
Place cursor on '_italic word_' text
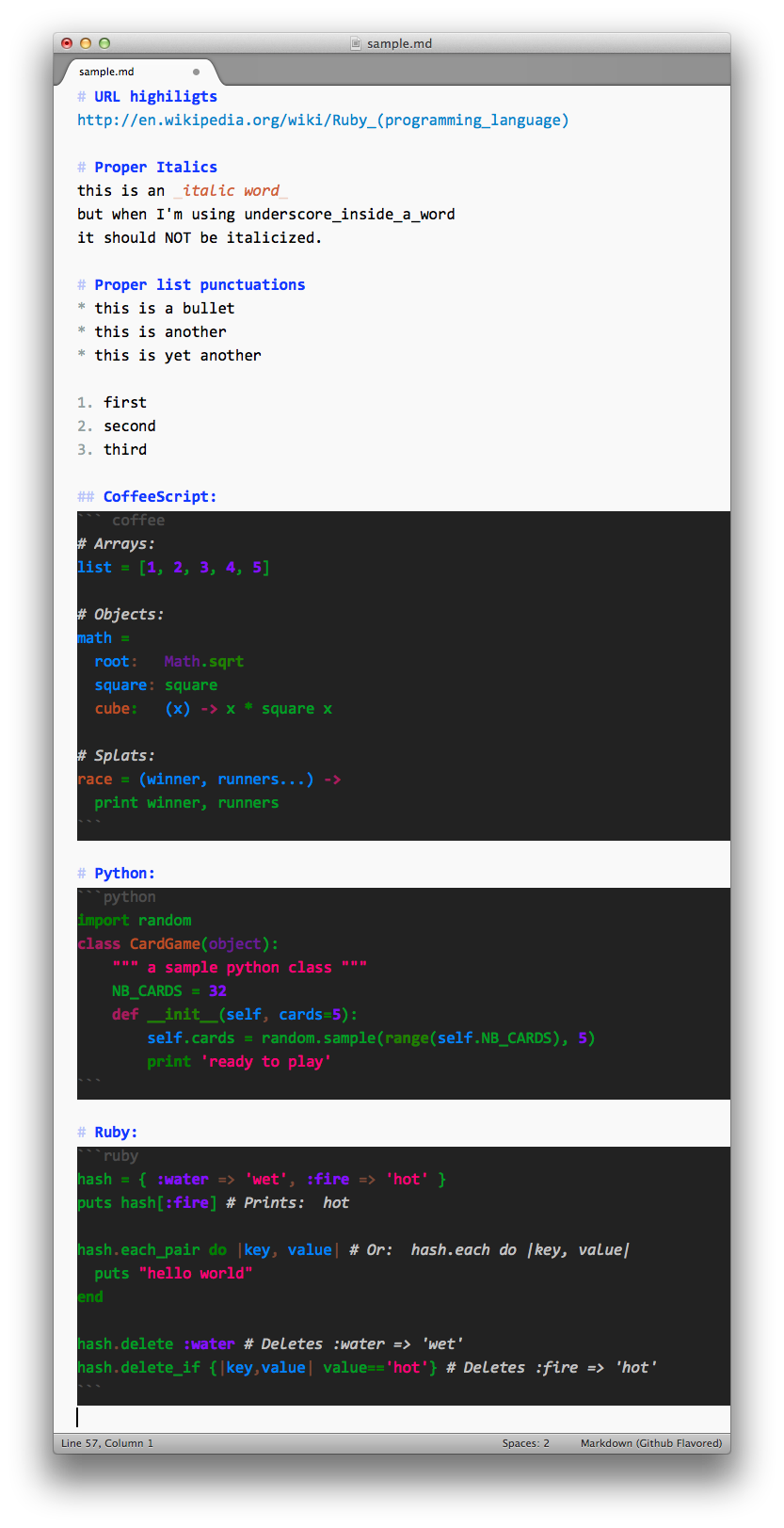pyautogui.click(x=231, y=191)
